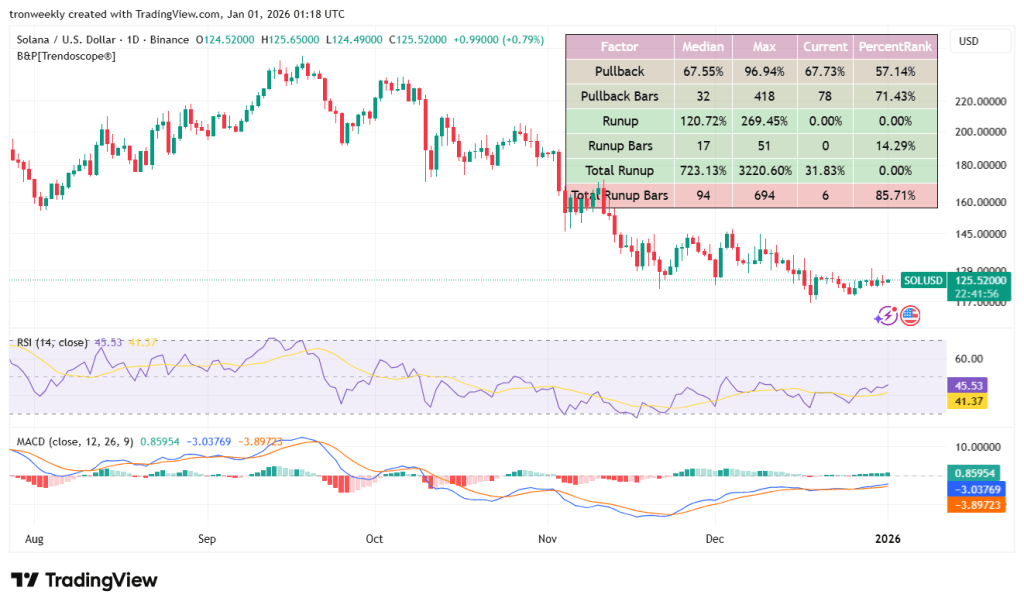1024x608 pixels.
Task: Click the 160.00000 price axis label
Action: [x=980, y=202]
